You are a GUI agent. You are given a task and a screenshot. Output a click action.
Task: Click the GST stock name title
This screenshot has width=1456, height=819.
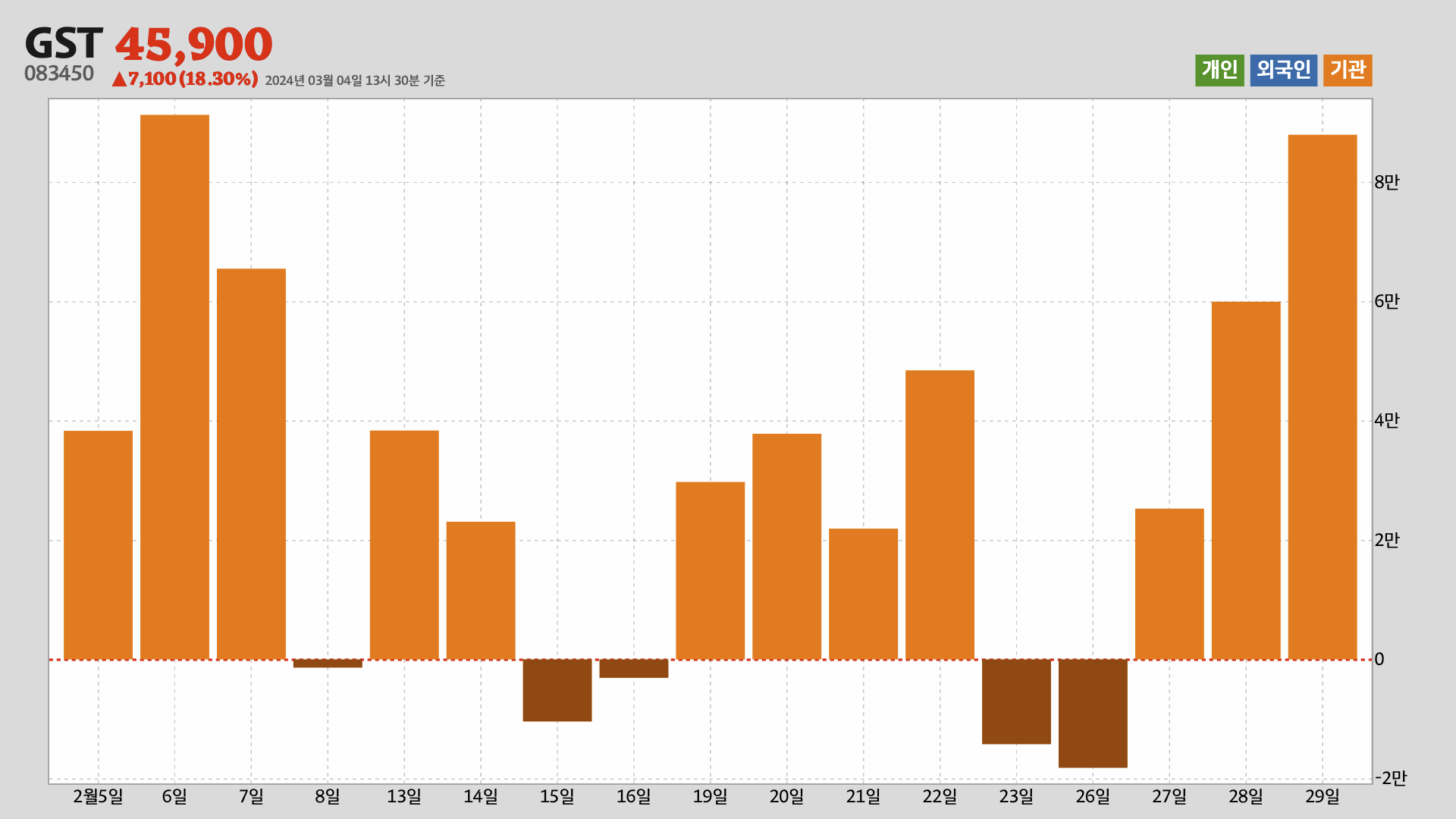point(64,44)
